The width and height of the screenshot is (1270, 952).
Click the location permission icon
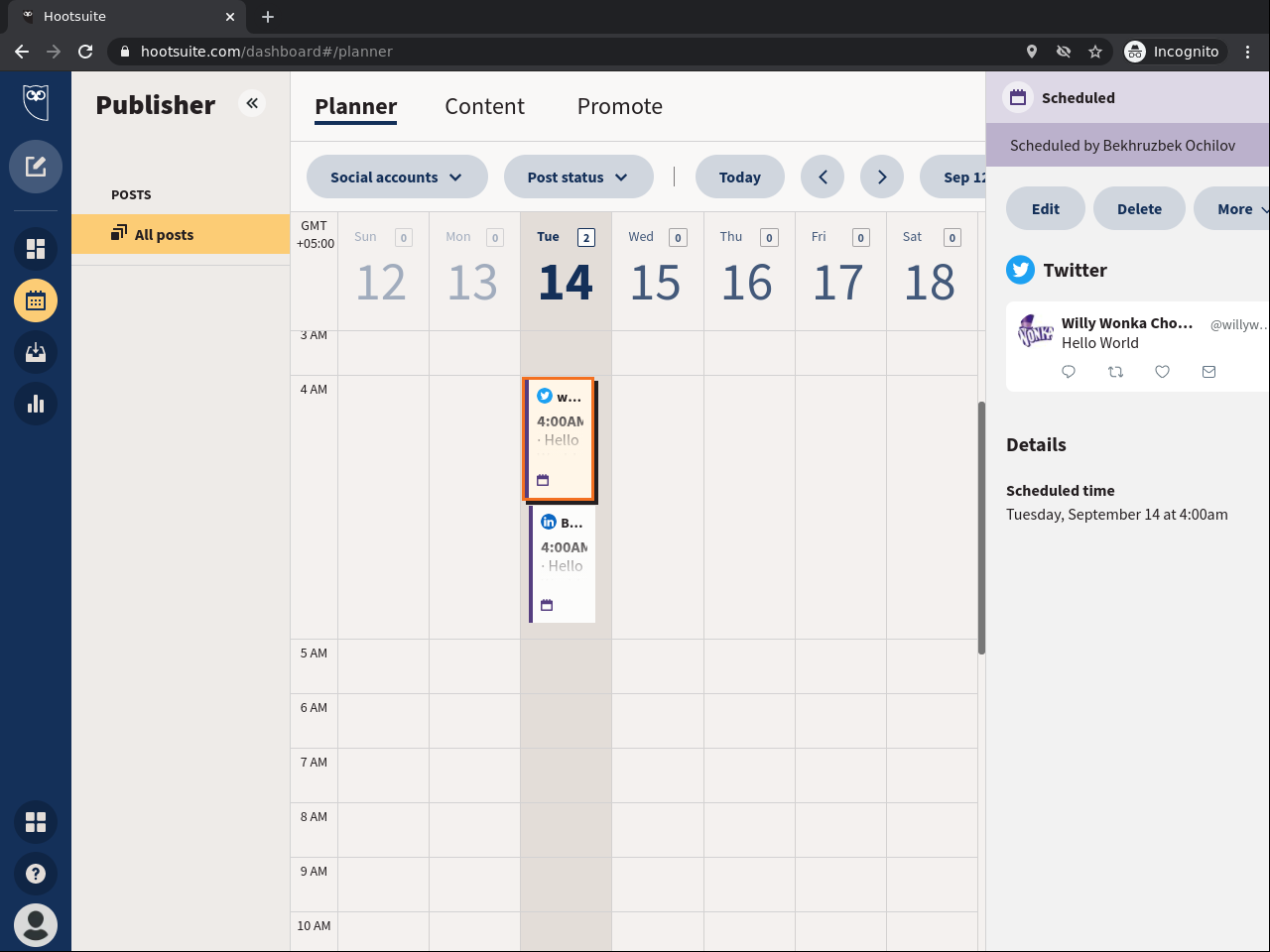point(1032,52)
